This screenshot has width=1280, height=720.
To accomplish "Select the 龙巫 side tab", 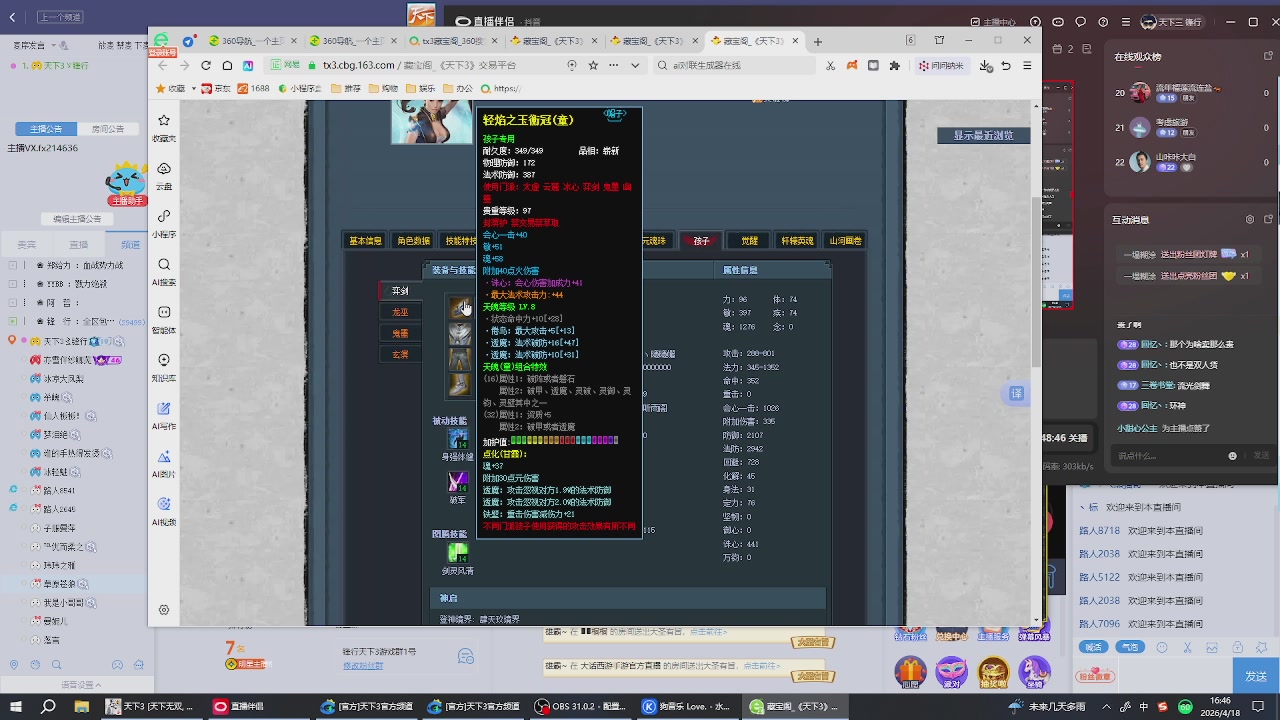I will (x=400, y=312).
